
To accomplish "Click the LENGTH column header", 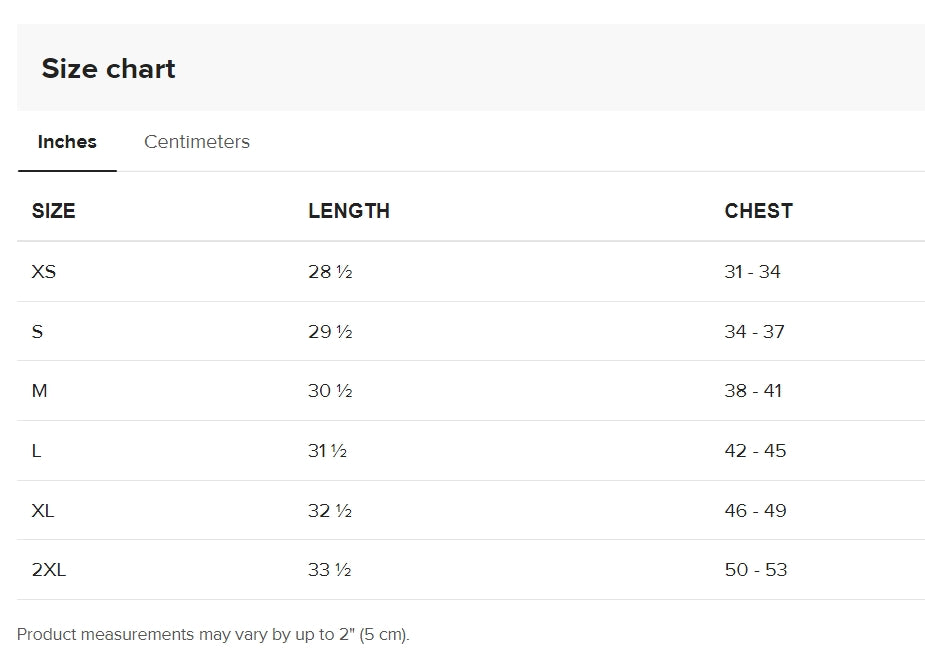I will (349, 211).
